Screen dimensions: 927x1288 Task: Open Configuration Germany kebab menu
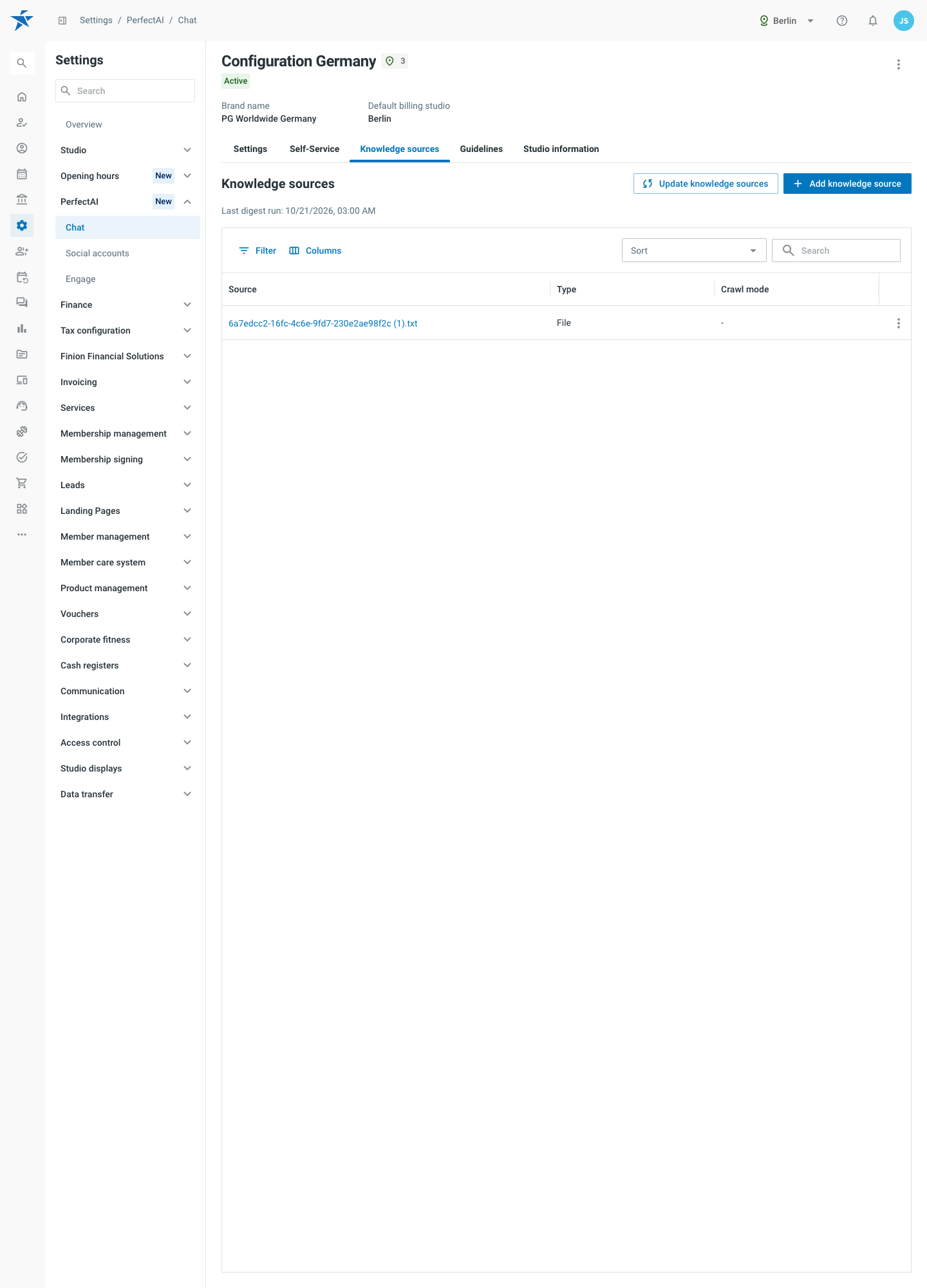(899, 64)
